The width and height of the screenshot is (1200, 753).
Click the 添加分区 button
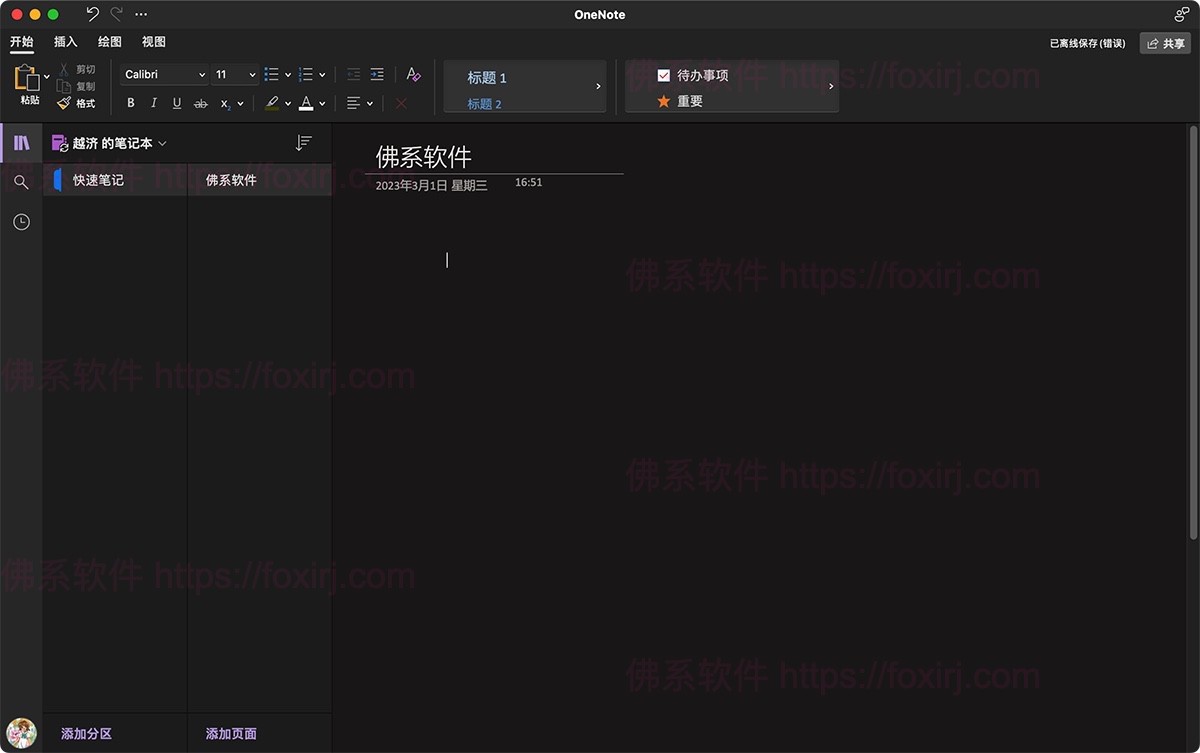(85, 733)
